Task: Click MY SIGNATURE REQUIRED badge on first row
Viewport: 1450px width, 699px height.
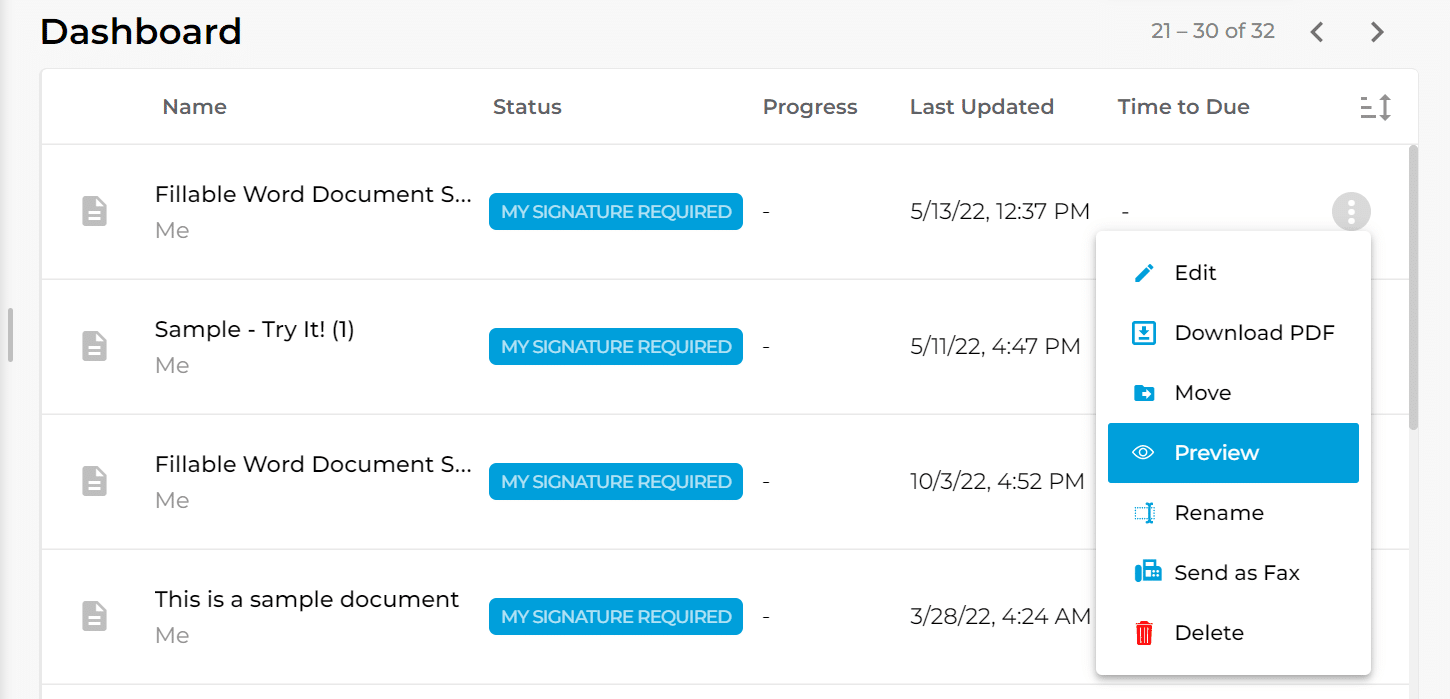Action: [x=615, y=211]
